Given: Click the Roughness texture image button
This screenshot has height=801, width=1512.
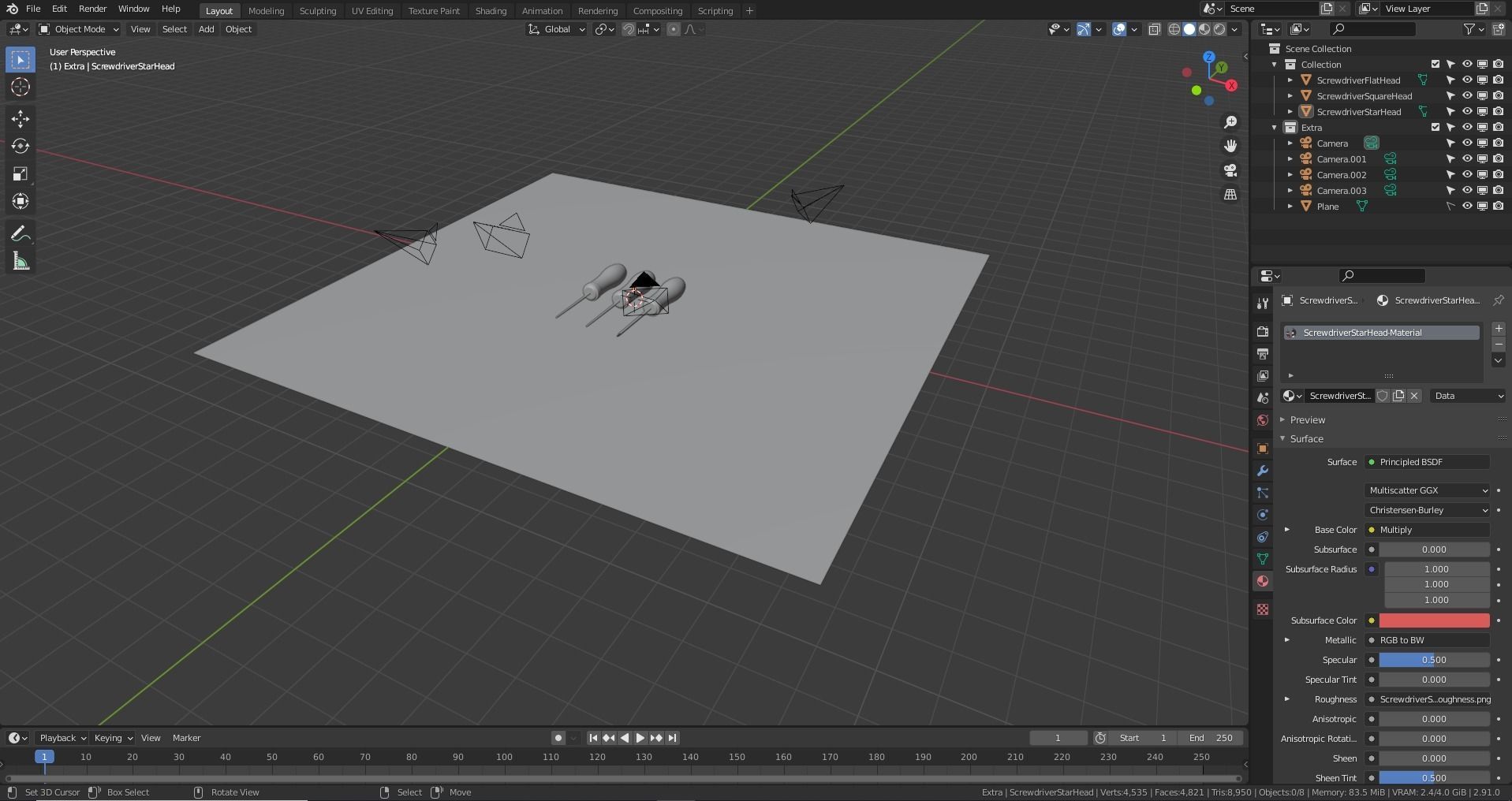Looking at the screenshot, I should coord(1428,699).
